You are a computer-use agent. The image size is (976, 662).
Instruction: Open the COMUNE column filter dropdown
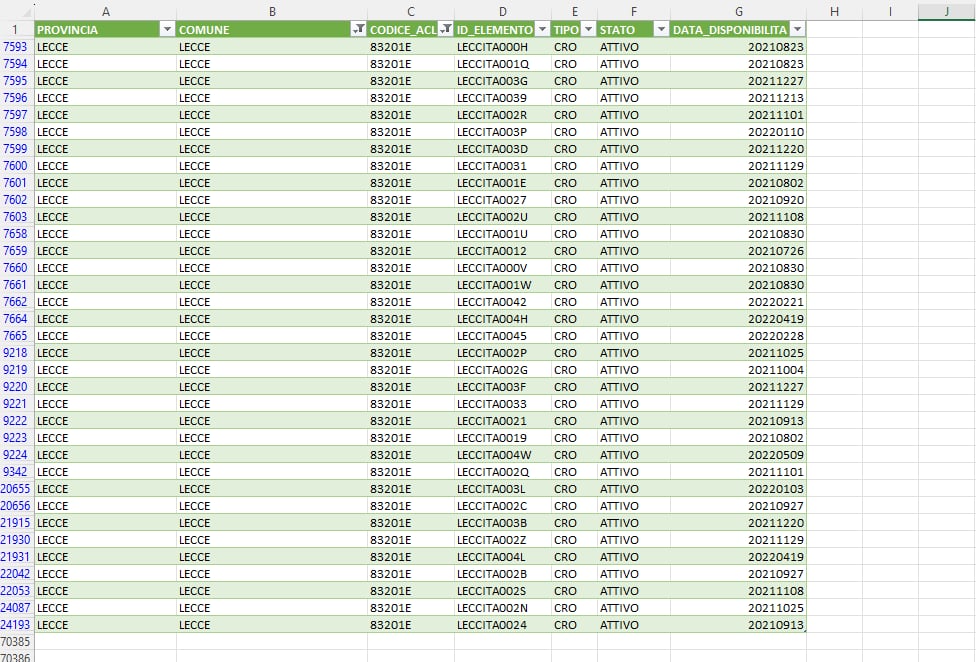(359, 29)
